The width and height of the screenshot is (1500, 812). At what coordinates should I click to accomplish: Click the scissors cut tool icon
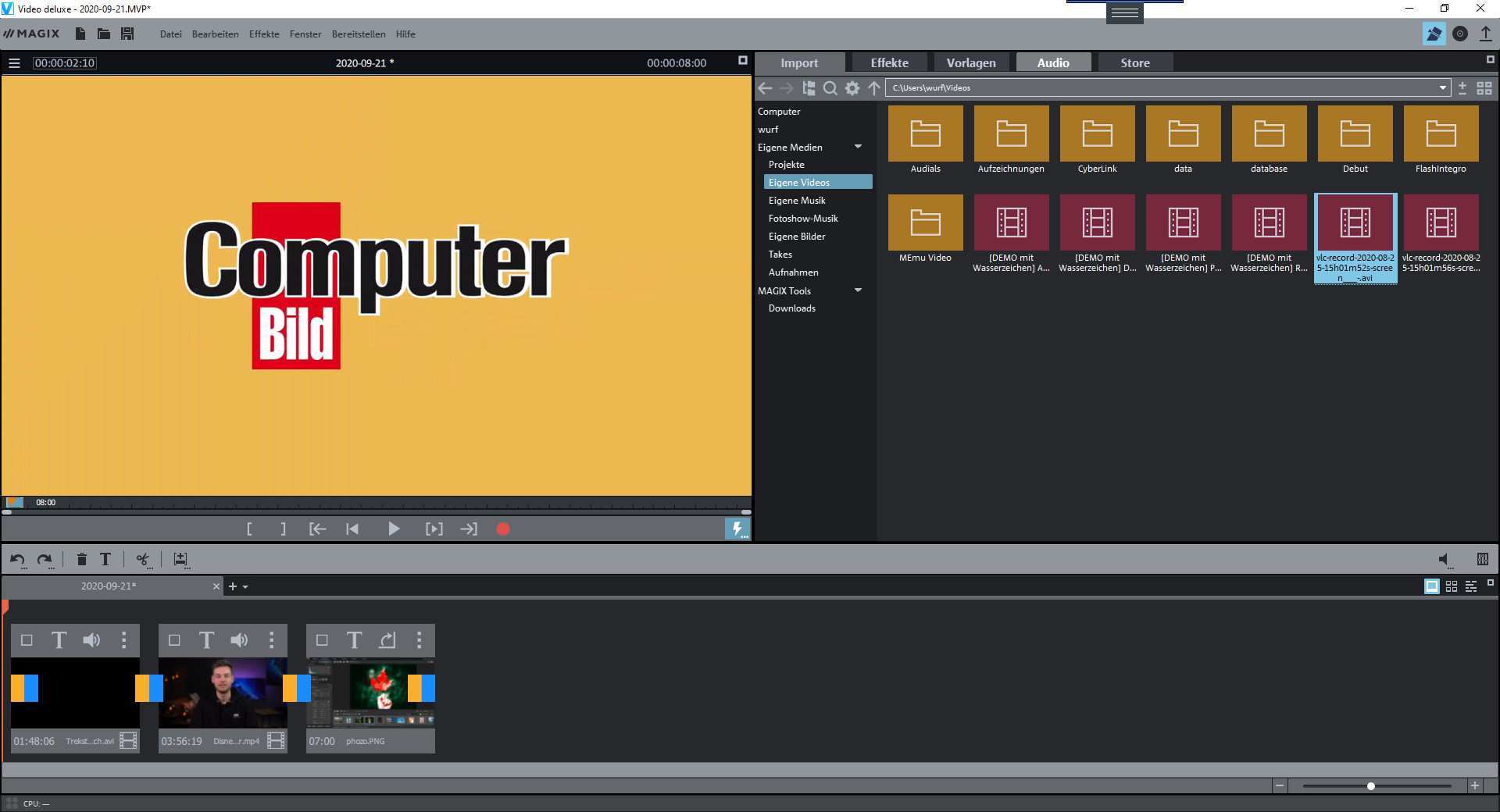tap(142, 559)
